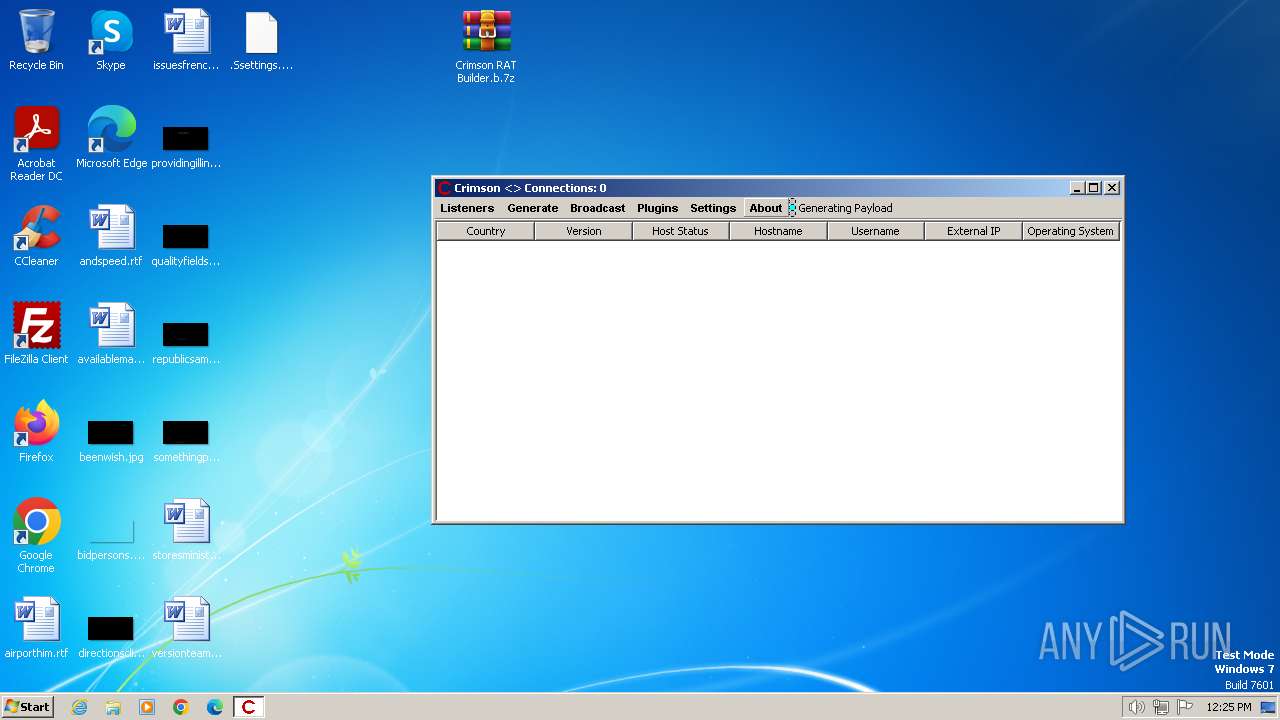Select the andspeed.rtf document
Viewport: 1280px width, 720px height.
coord(111,237)
